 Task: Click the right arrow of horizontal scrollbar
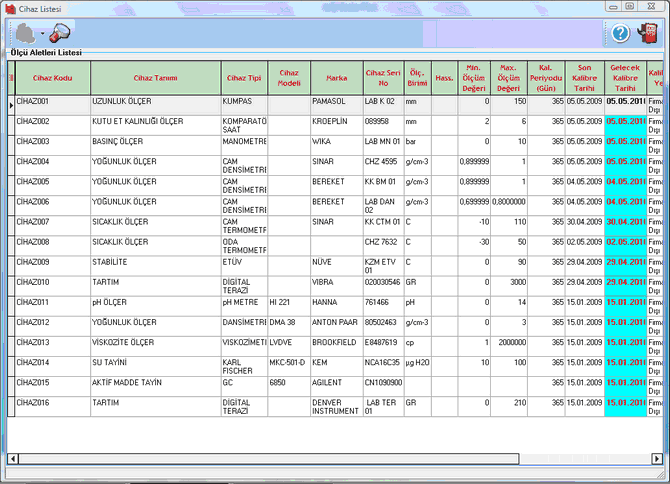(x=657, y=459)
